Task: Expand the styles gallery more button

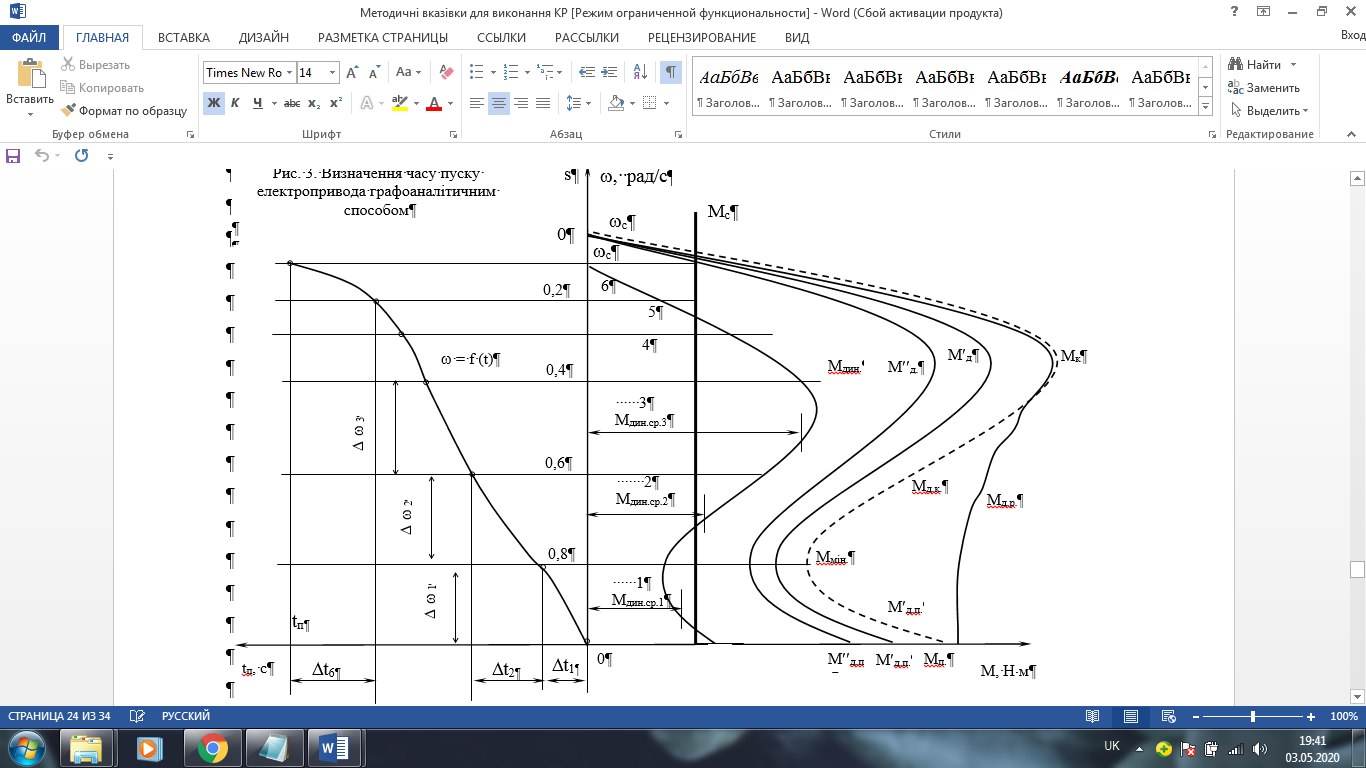Action: coord(1205,107)
